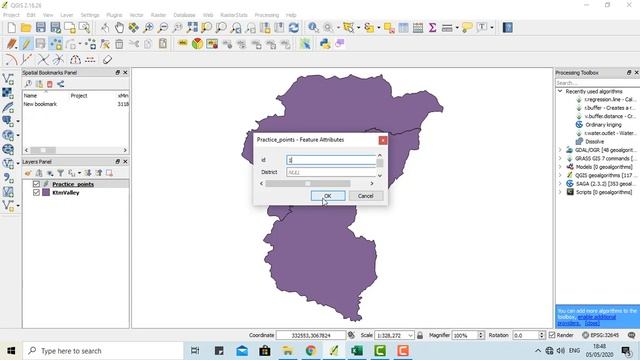
Task: Expand the Scripts group in toolbox
Action: 560,192
